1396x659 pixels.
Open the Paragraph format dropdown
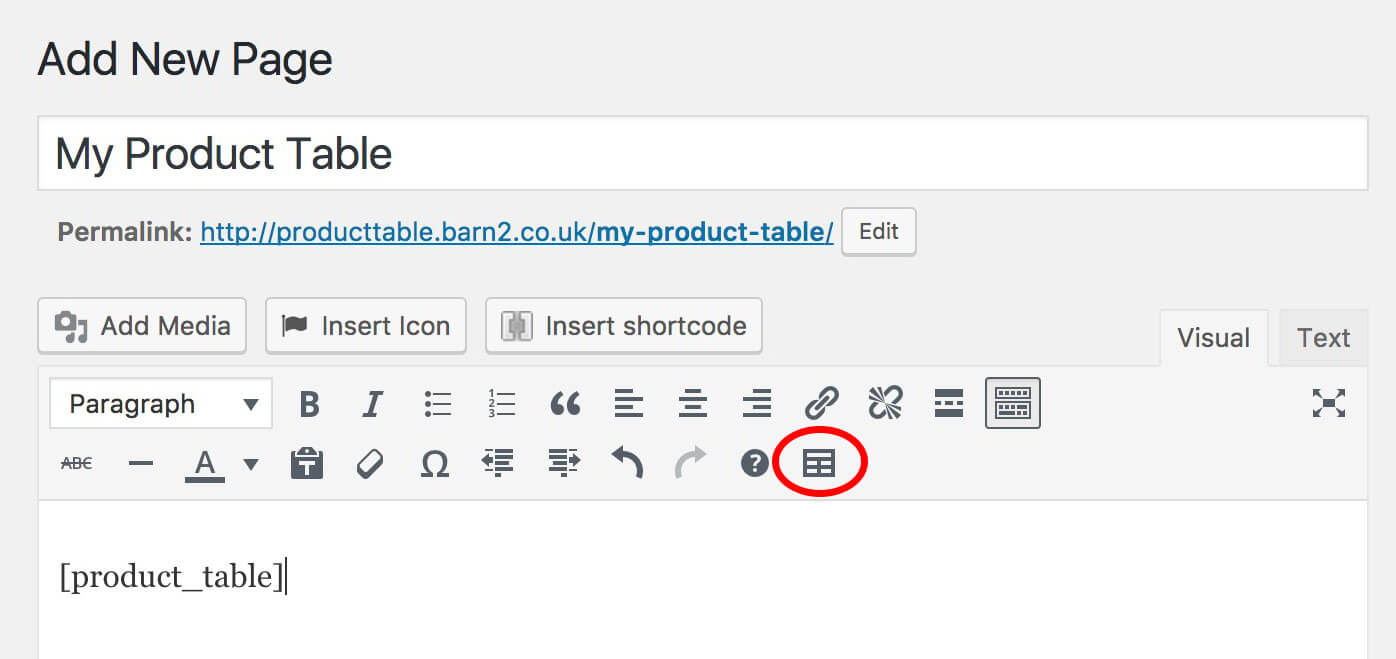(x=160, y=404)
